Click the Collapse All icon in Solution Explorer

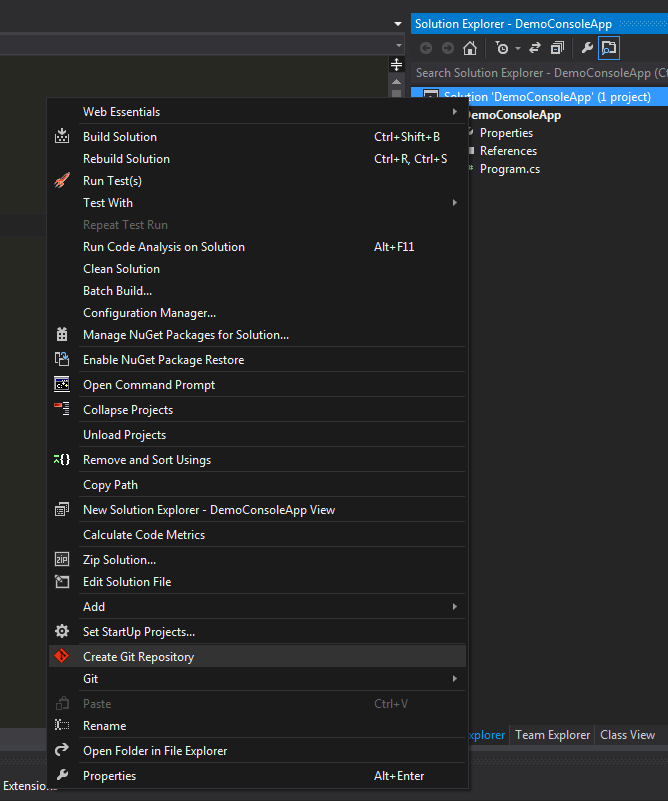tap(557, 48)
